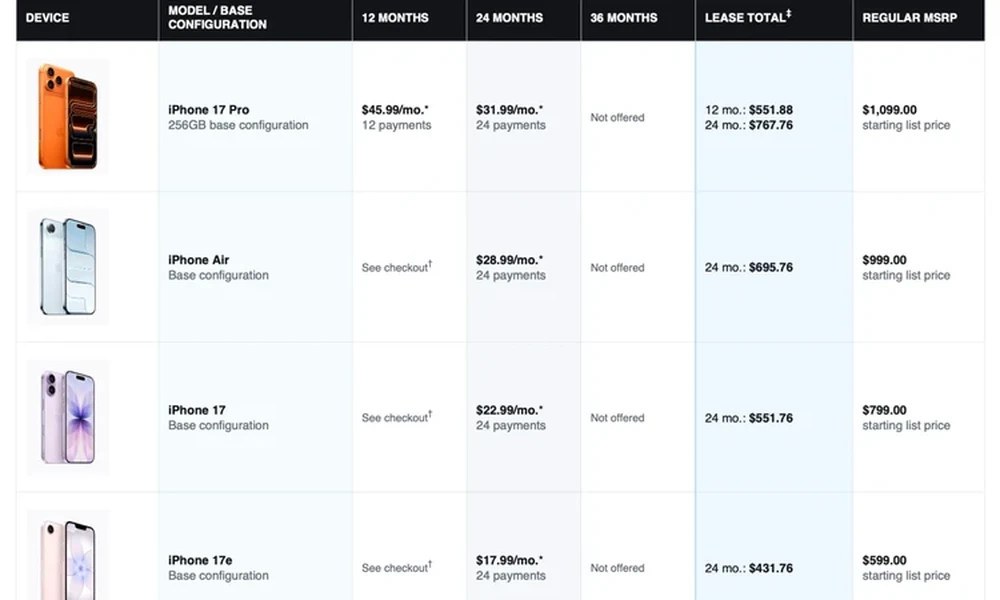The image size is (1000, 600).
Task: Click See checkout for iPhone 17
Action: 397,417
